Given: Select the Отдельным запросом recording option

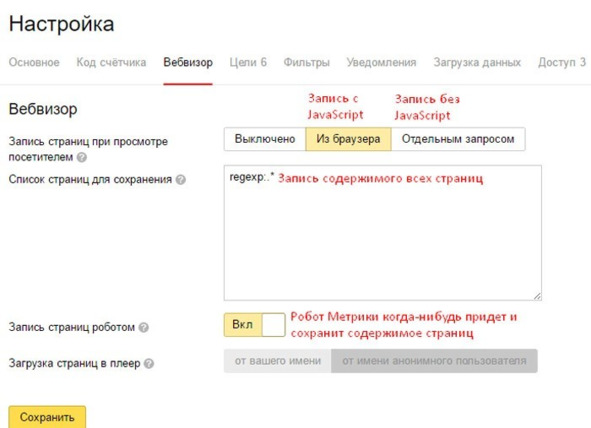Looking at the screenshot, I should [x=458, y=139].
